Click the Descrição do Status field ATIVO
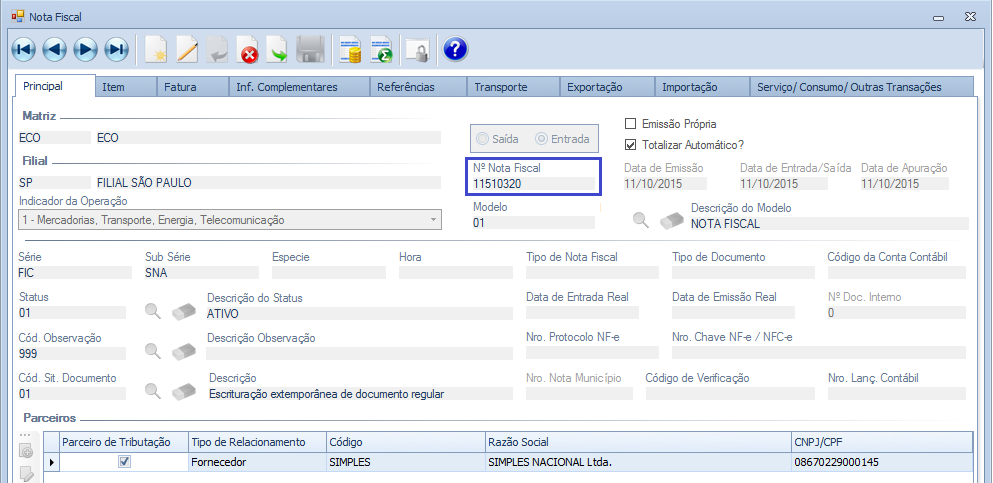This screenshot has width=993, height=483. point(359,313)
